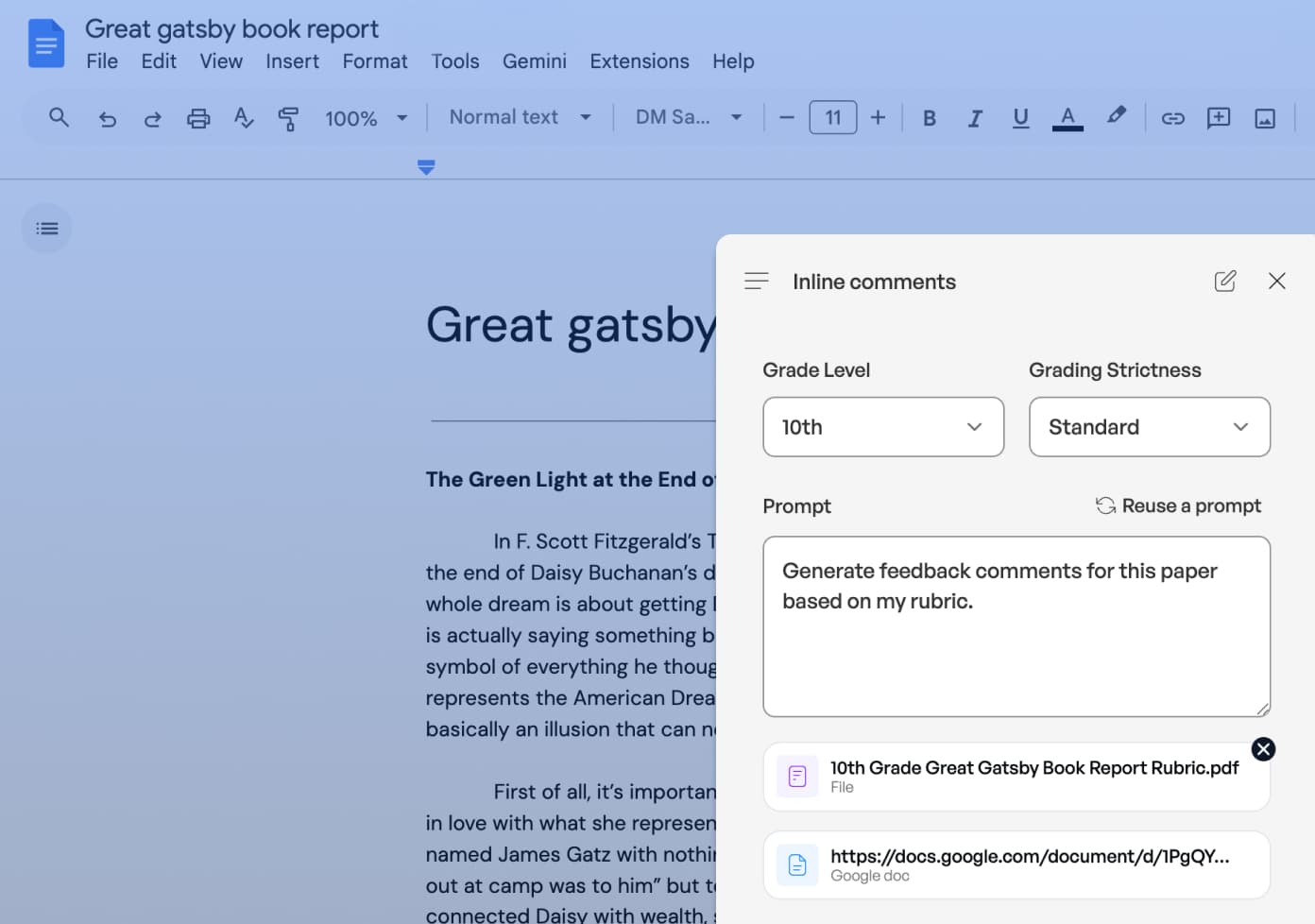Insert an image from the toolbar
The width and height of the screenshot is (1315, 924).
[1265, 118]
